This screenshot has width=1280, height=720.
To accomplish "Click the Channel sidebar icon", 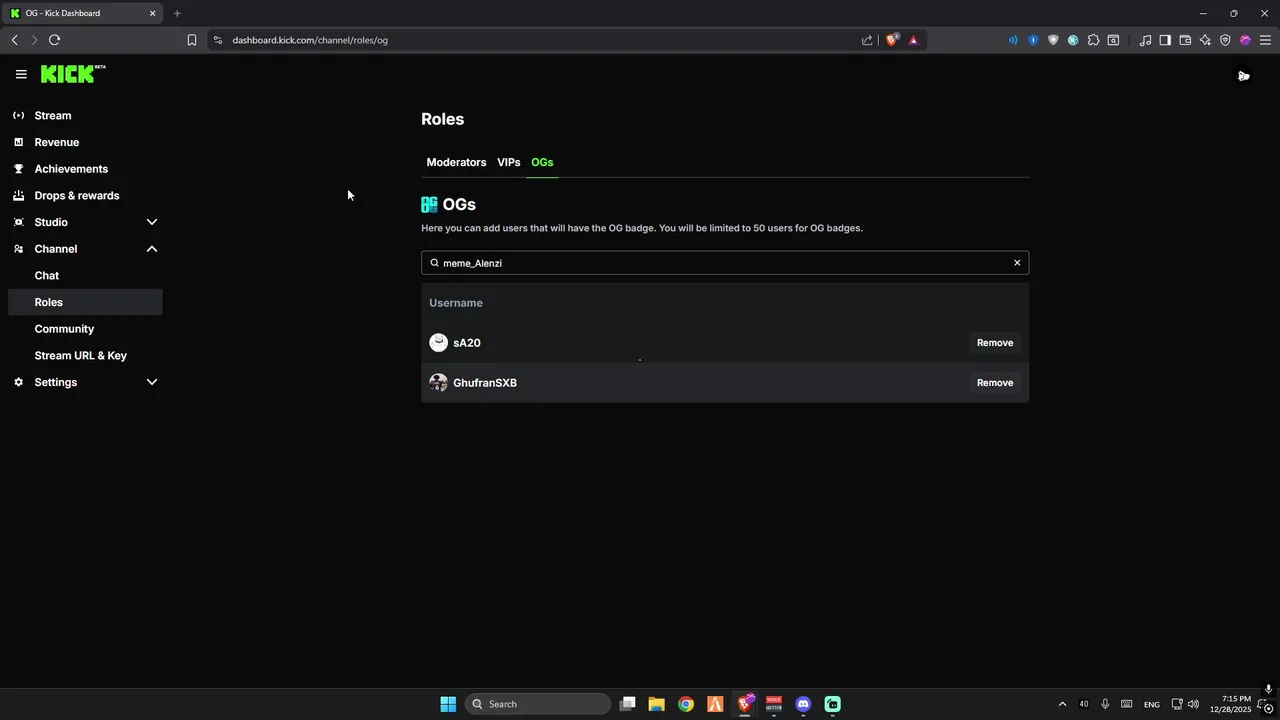I will tap(18, 249).
